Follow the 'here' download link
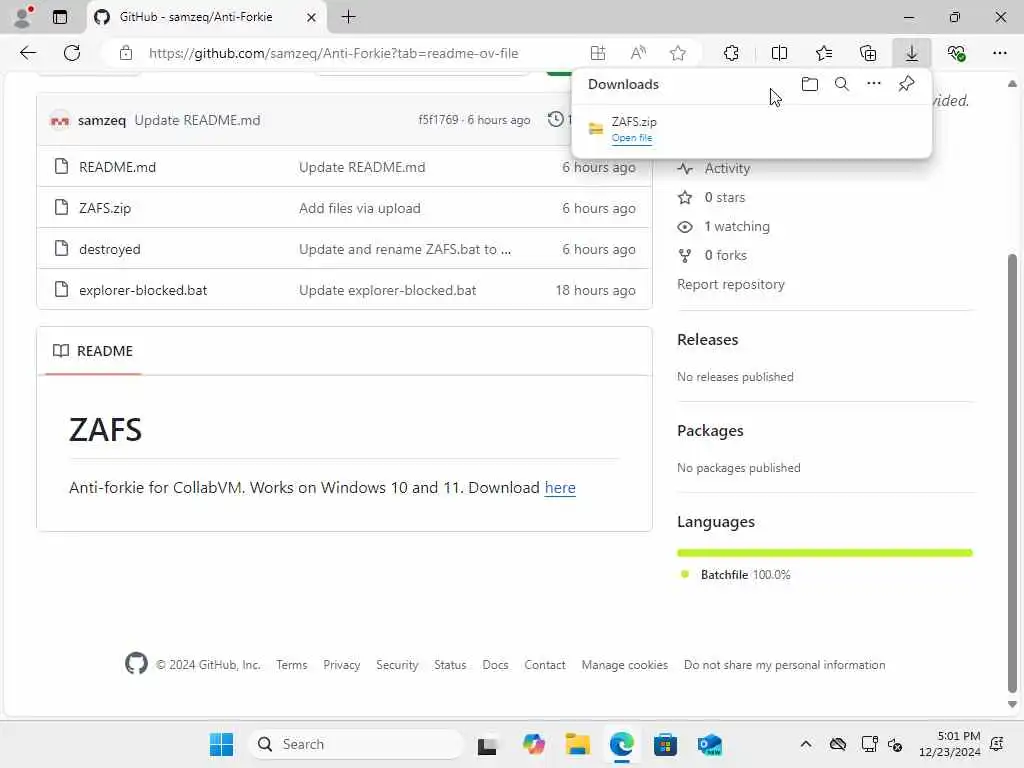 (x=560, y=488)
